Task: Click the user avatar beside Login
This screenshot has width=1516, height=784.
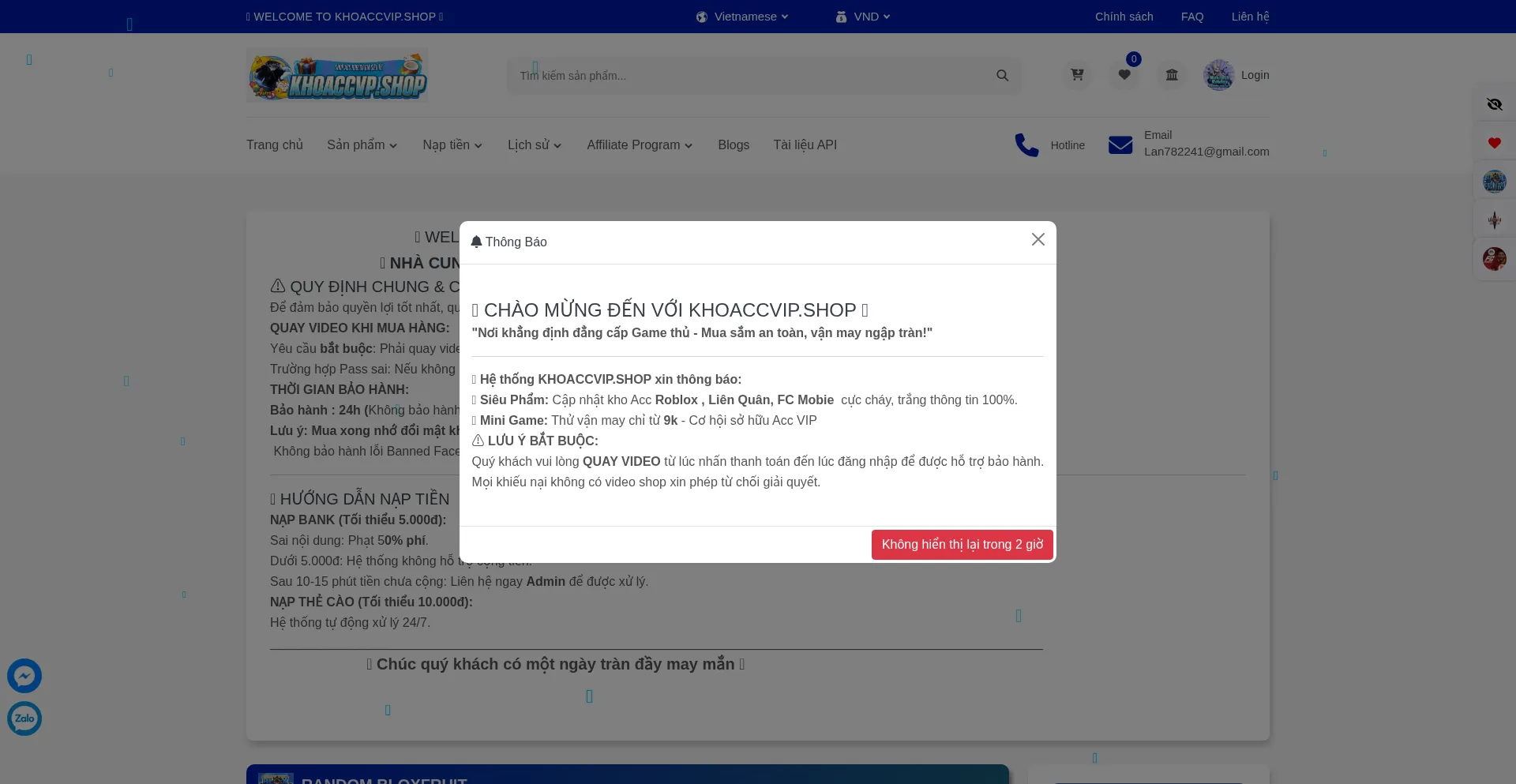Action: tap(1218, 75)
